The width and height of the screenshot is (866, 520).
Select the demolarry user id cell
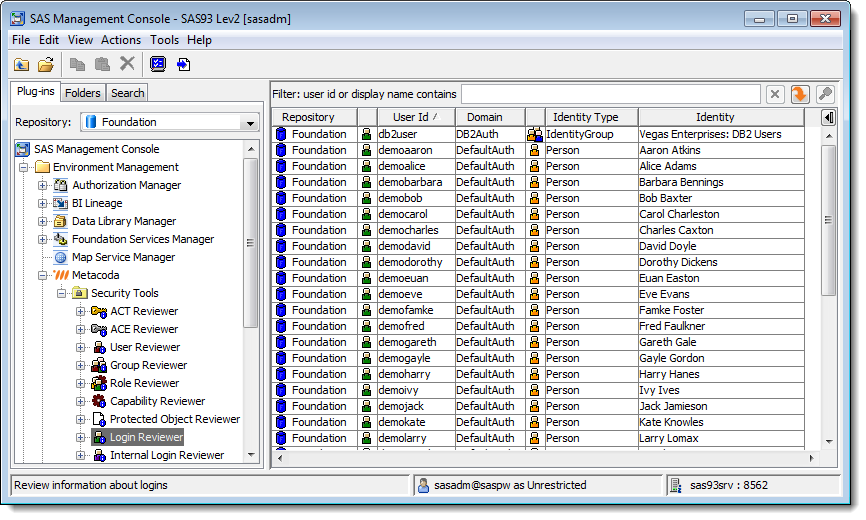click(416, 438)
